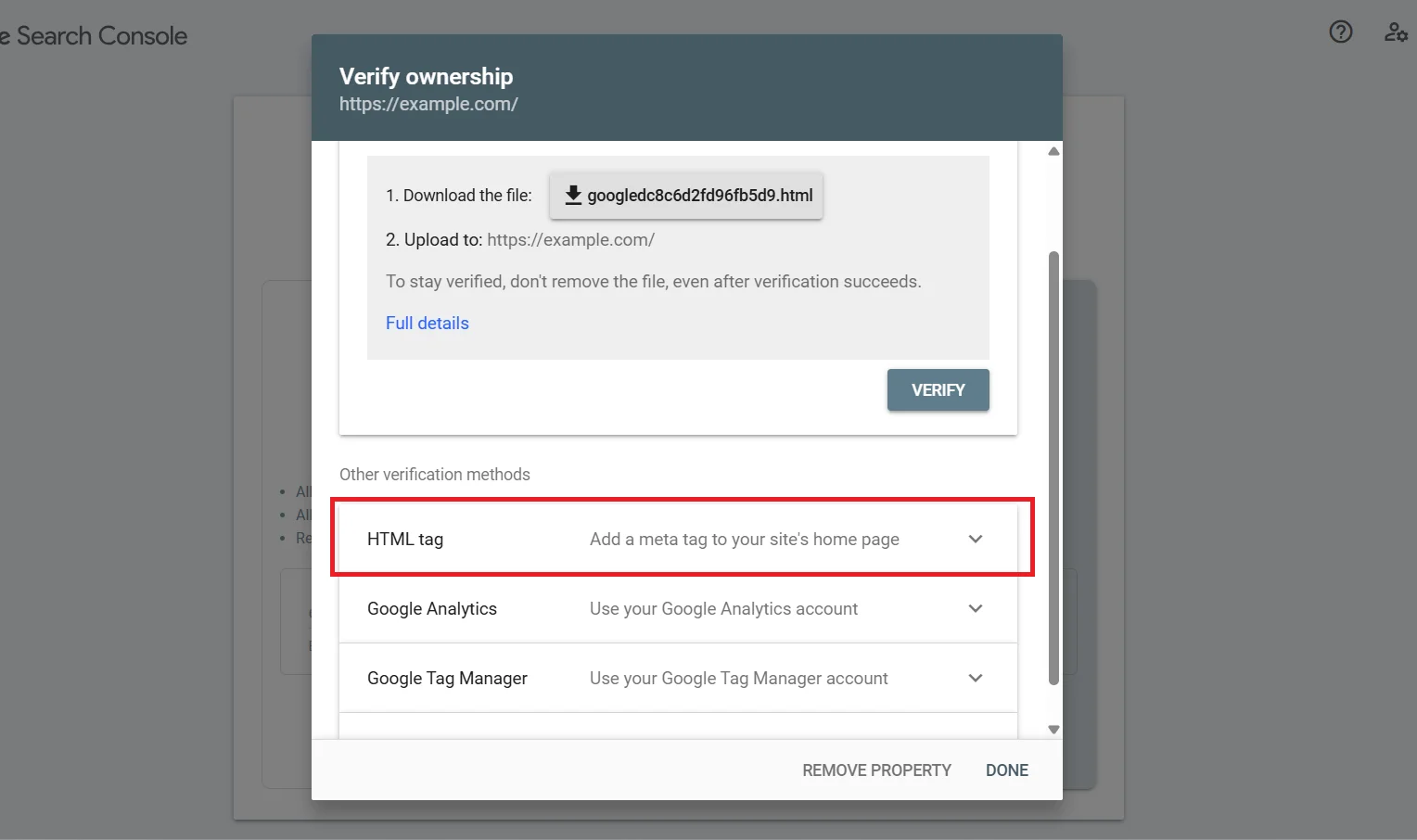This screenshot has width=1417, height=840.
Task: Open the user settings icon top right
Action: (x=1396, y=32)
